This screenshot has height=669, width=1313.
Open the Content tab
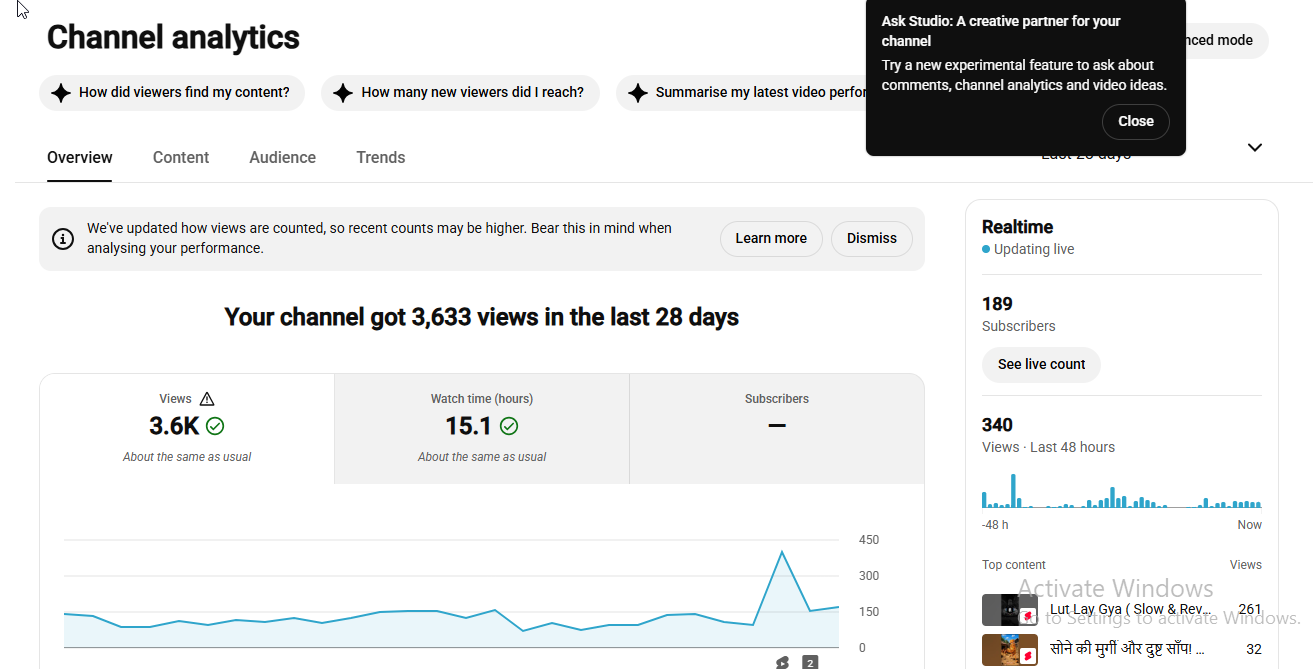181,158
